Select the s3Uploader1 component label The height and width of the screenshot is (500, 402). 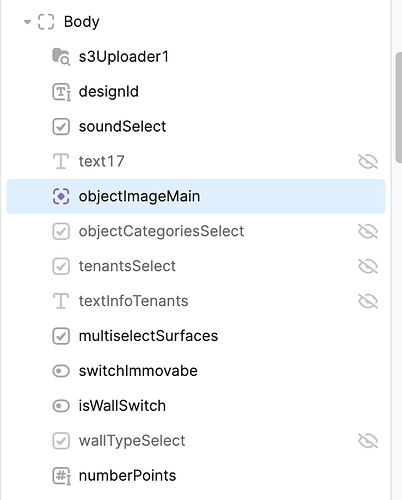click(124, 57)
